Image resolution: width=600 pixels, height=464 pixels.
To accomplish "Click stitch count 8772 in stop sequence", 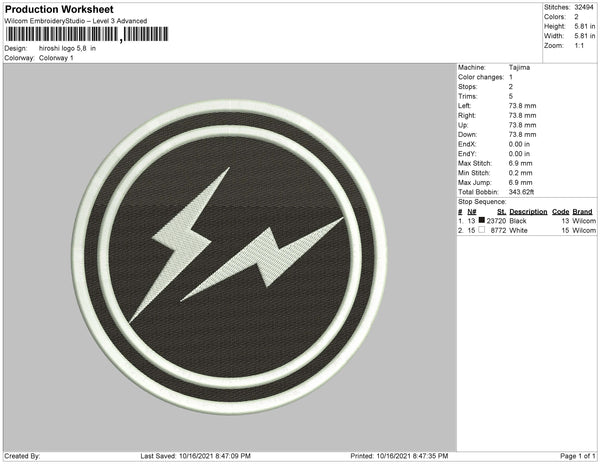I will point(498,231).
